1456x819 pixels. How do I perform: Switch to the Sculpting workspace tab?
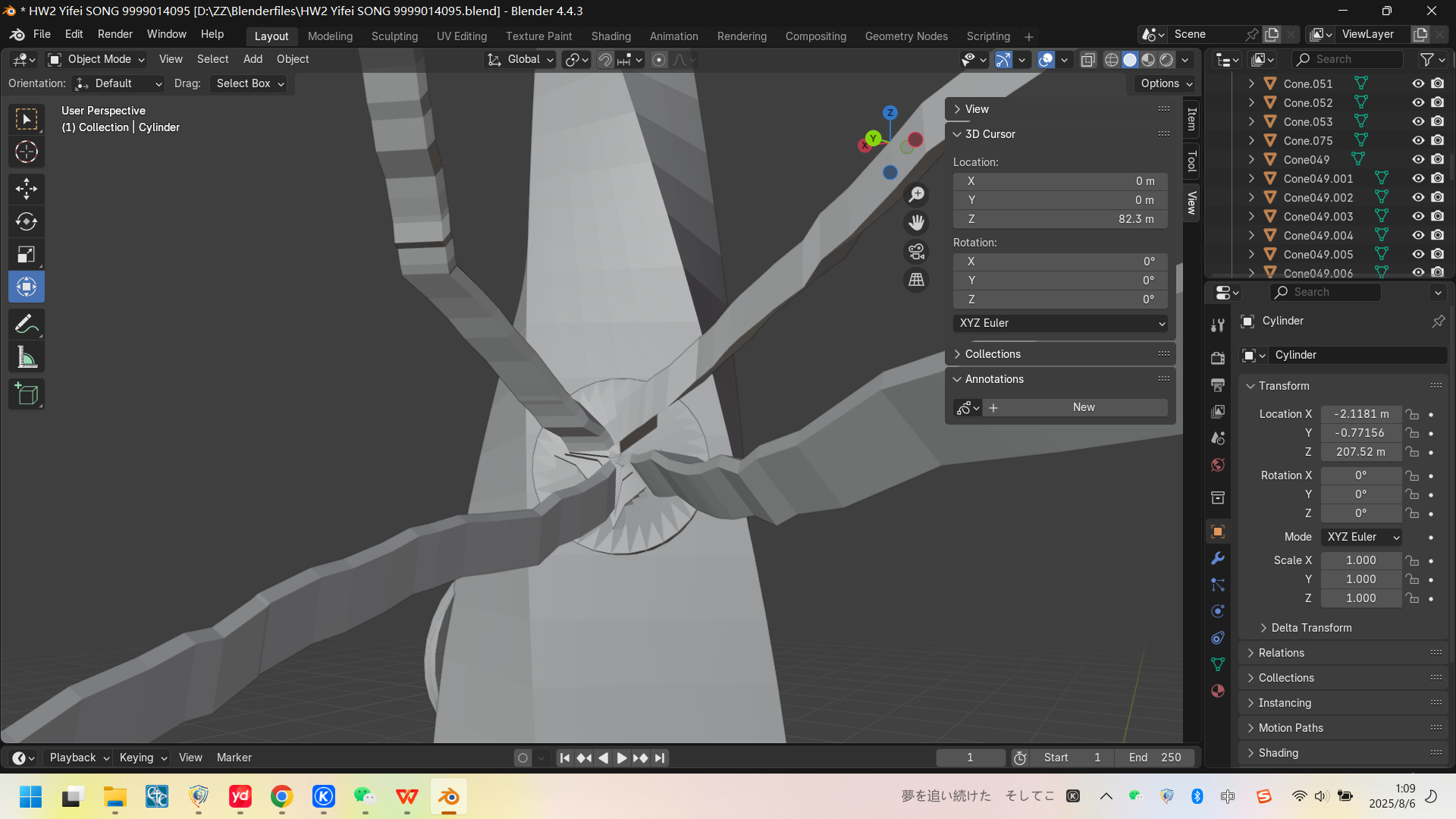point(394,36)
